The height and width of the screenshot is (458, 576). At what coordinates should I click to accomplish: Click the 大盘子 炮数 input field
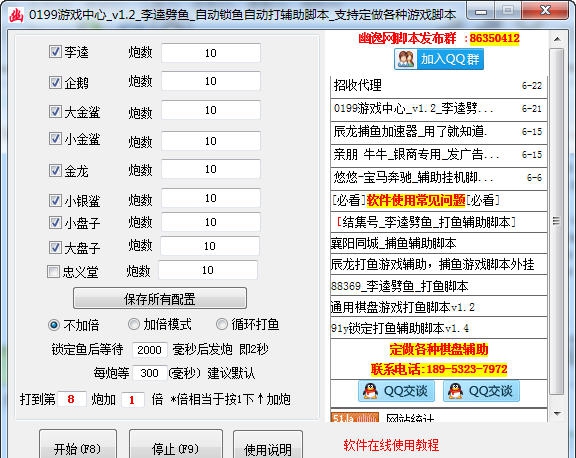point(210,246)
